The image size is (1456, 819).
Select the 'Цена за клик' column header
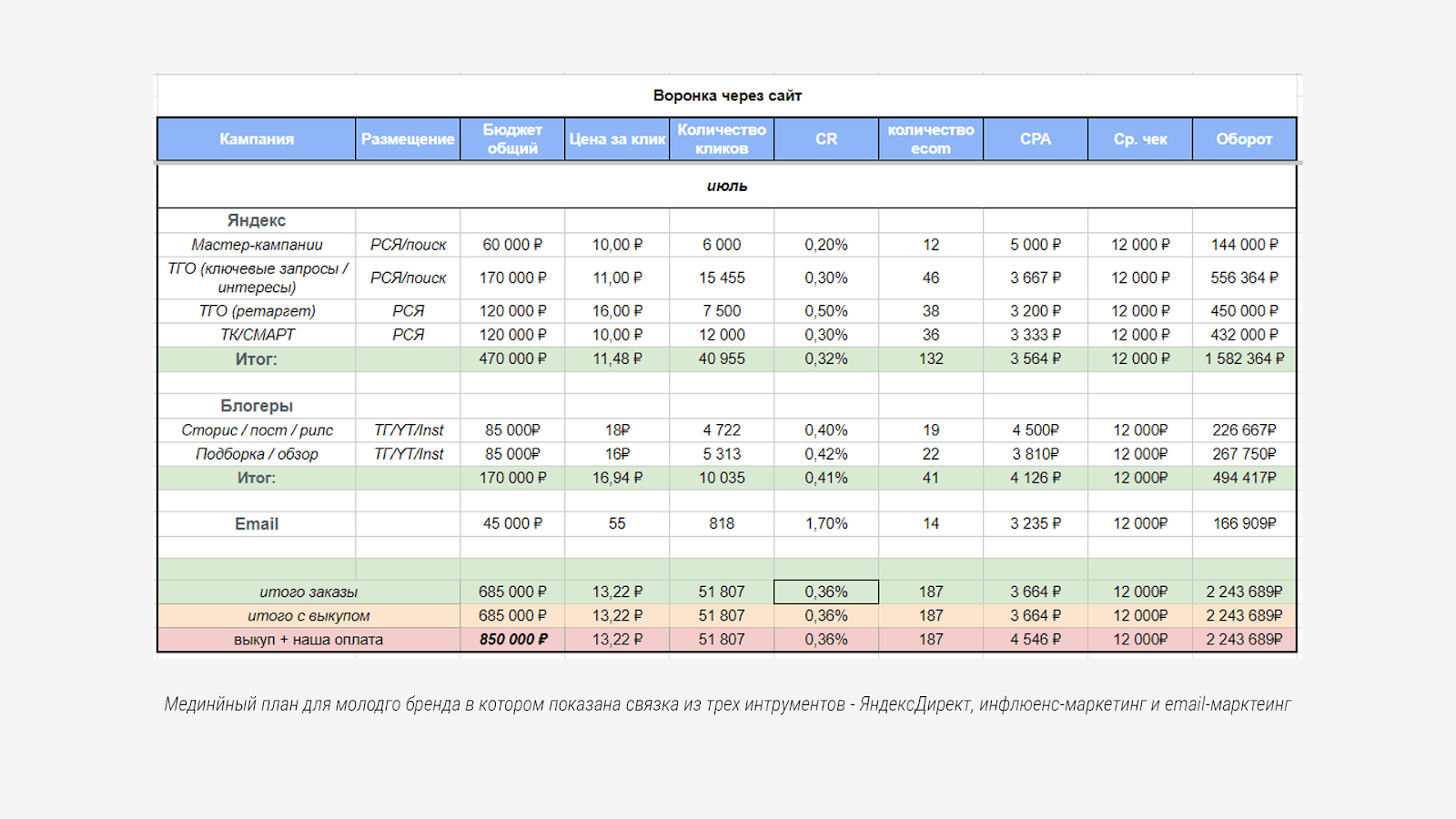617,139
